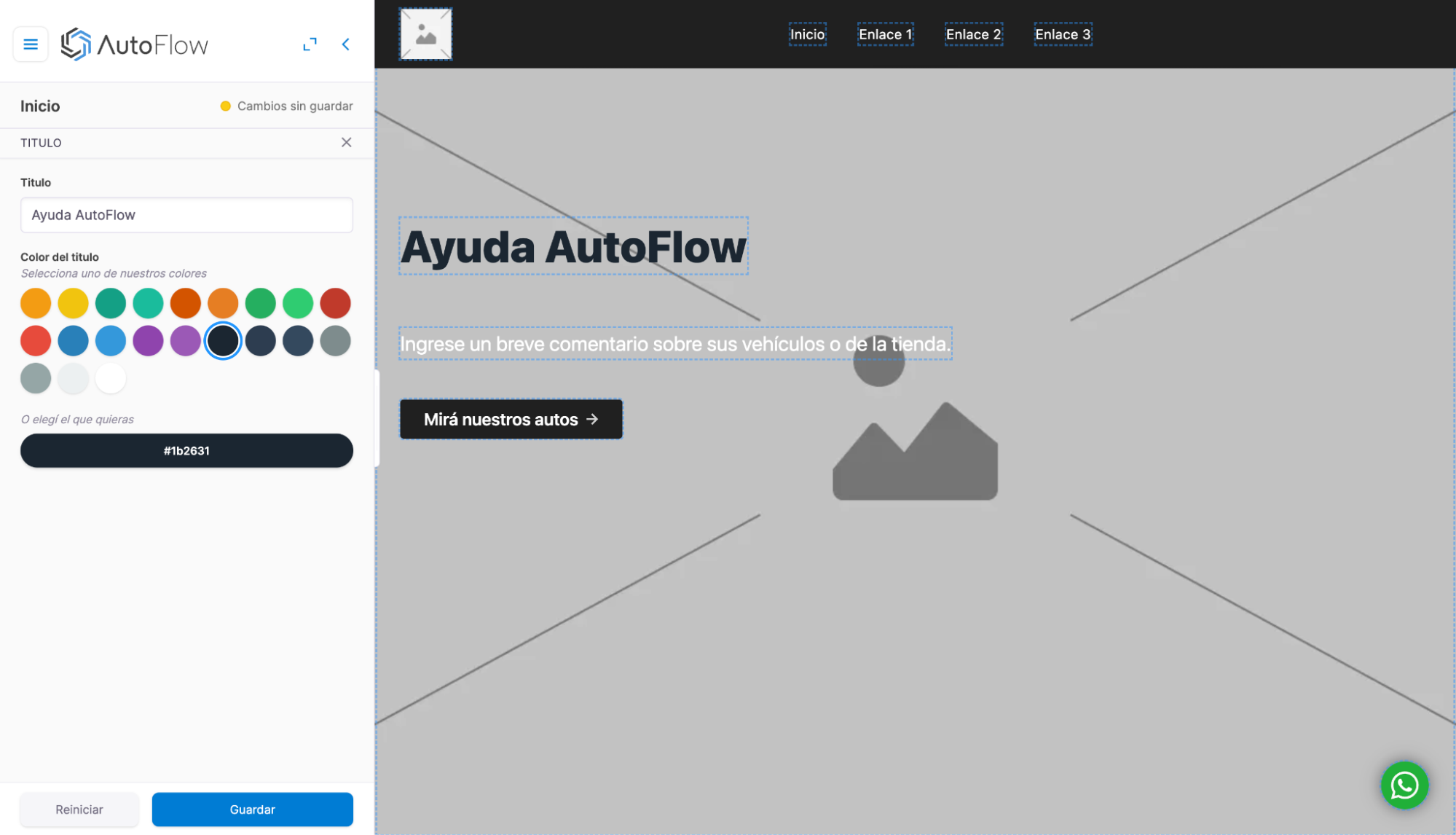Viewport: 1456px width, 835px height.
Task: Click the sidebar resize handle
Action: (377, 418)
